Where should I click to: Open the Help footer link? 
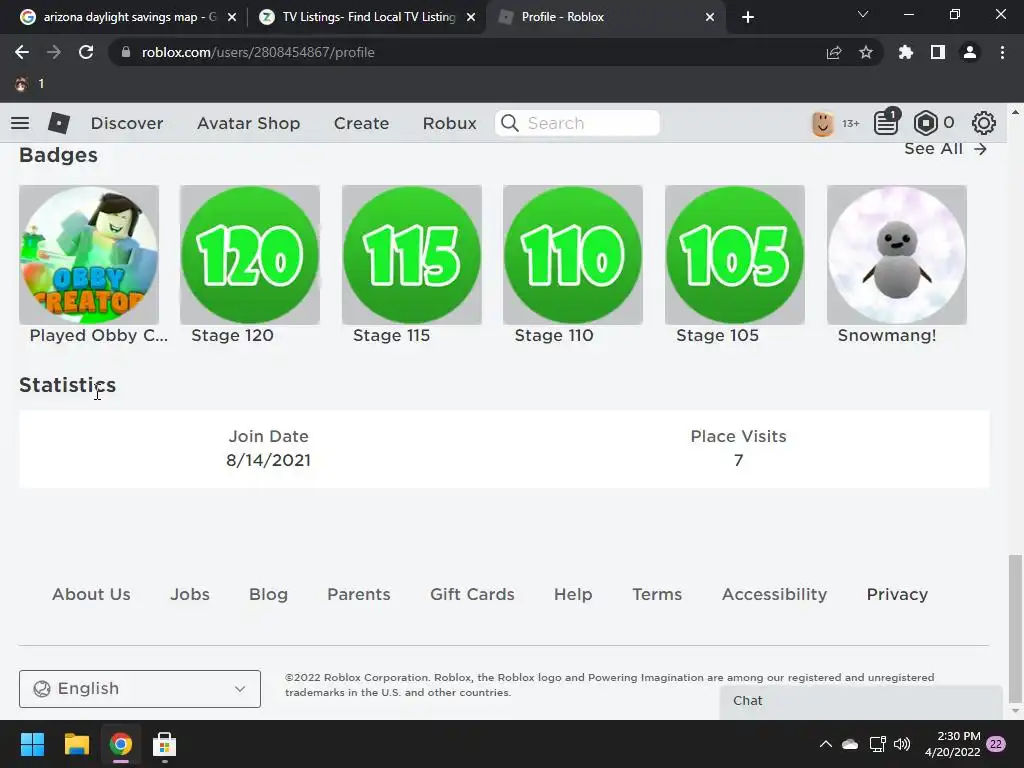coord(573,594)
